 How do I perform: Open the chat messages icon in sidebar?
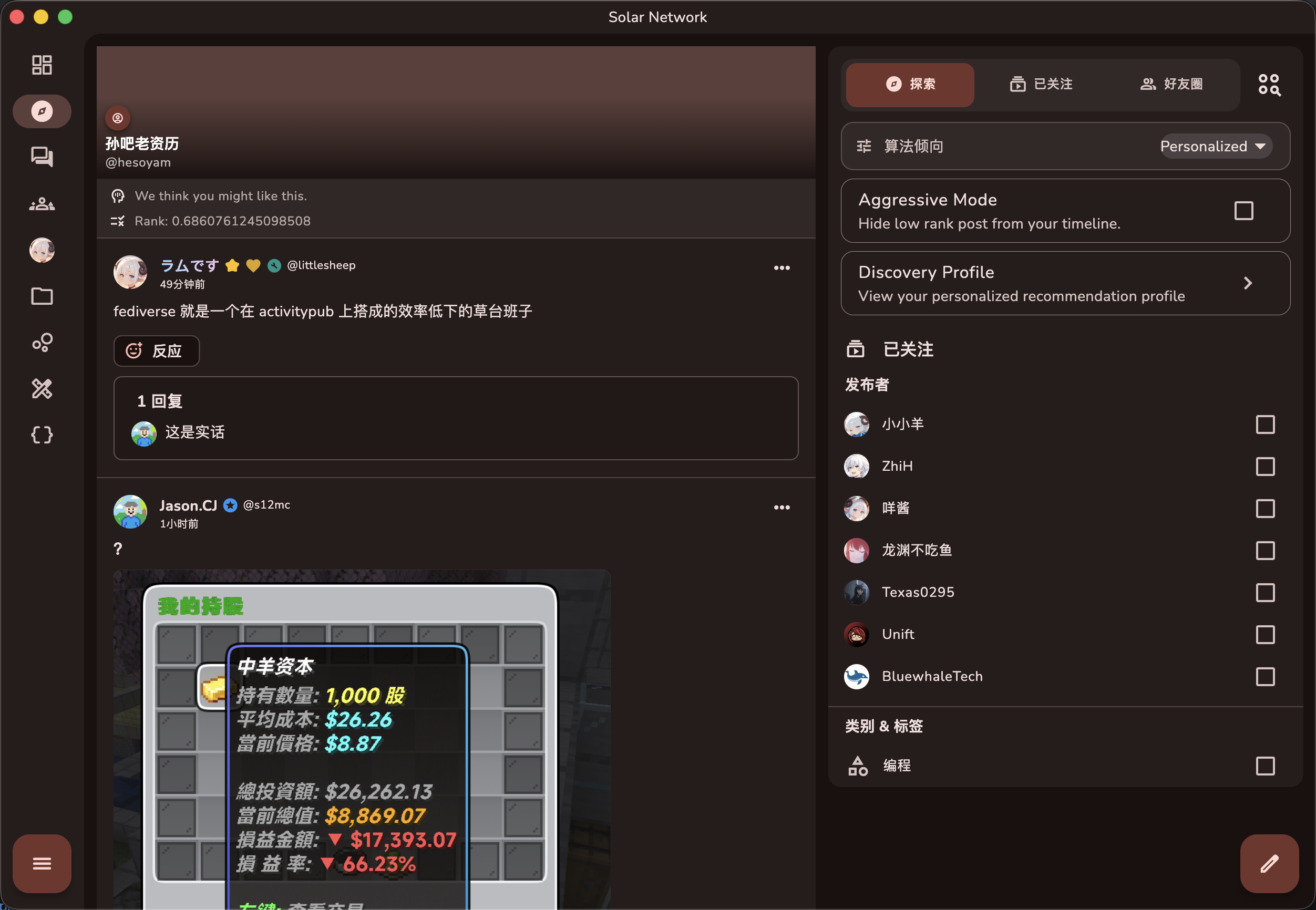click(42, 157)
